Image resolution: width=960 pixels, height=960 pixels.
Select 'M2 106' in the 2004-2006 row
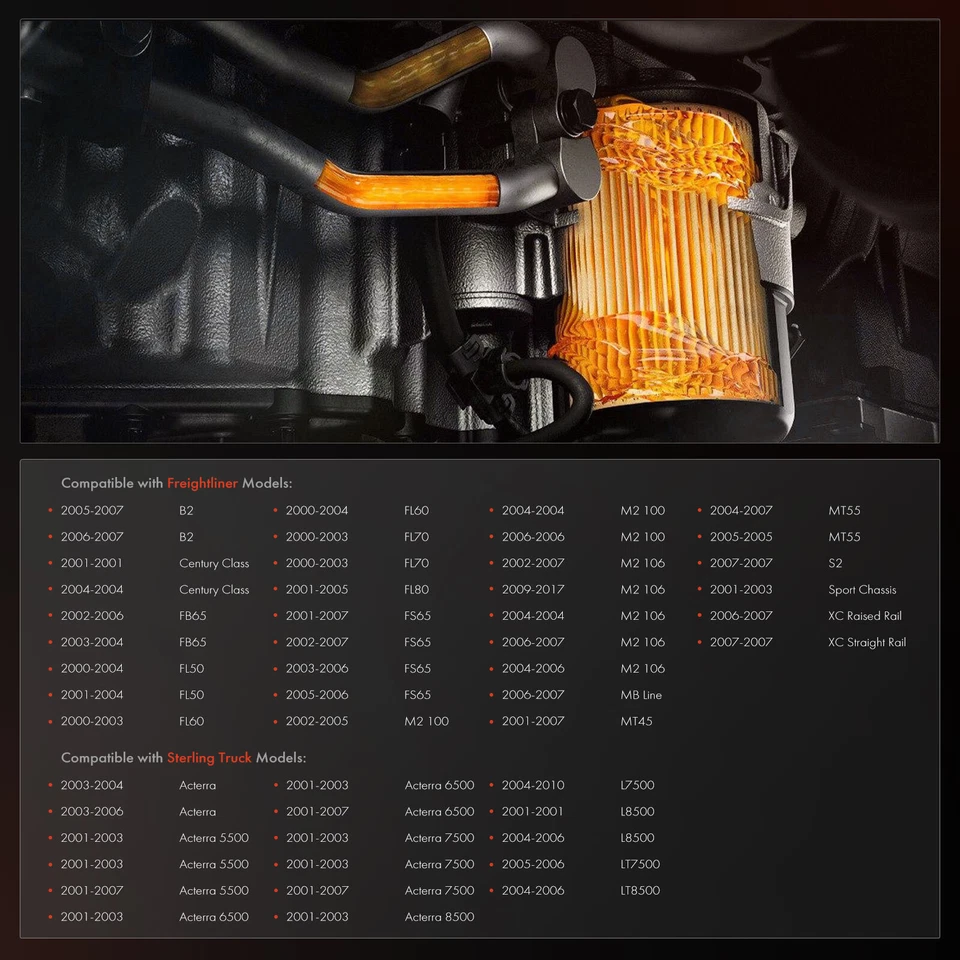click(642, 668)
